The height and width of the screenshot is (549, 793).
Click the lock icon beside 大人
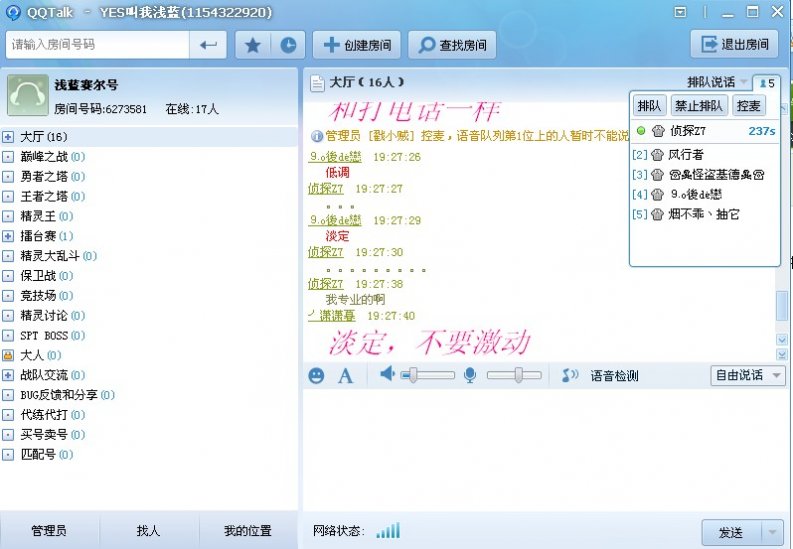pos(8,355)
